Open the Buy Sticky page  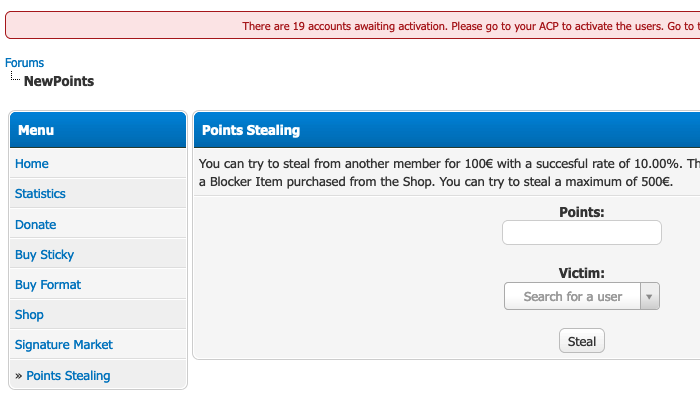coord(44,255)
